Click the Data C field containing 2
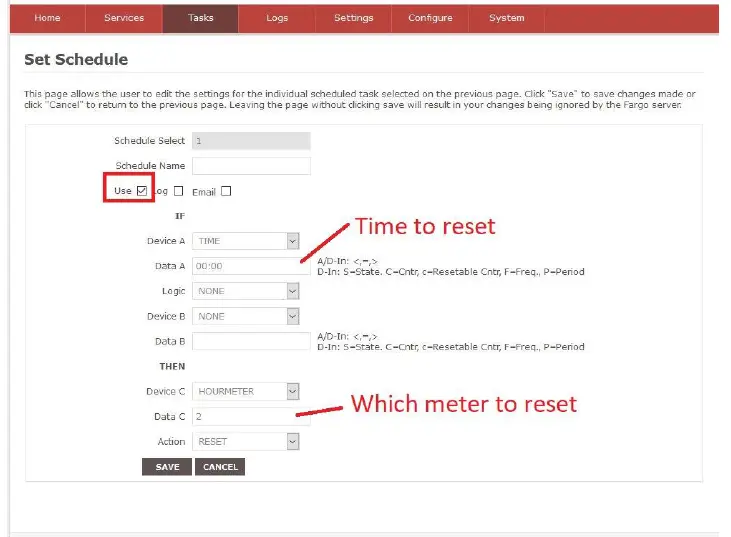This screenshot has width=731, height=537. [x=251, y=417]
